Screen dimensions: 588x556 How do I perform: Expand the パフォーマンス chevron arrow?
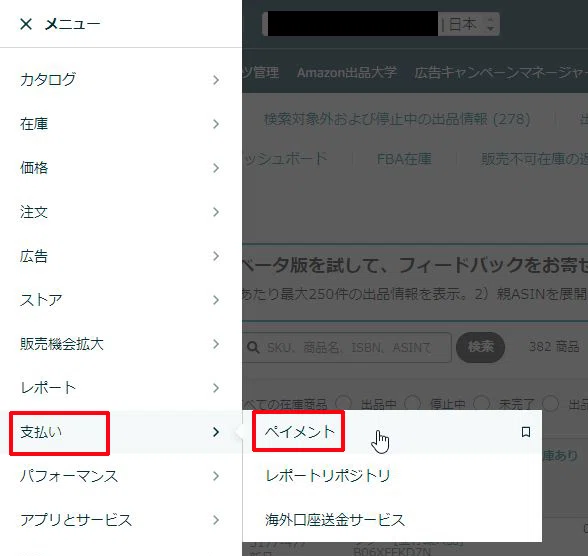(216, 476)
